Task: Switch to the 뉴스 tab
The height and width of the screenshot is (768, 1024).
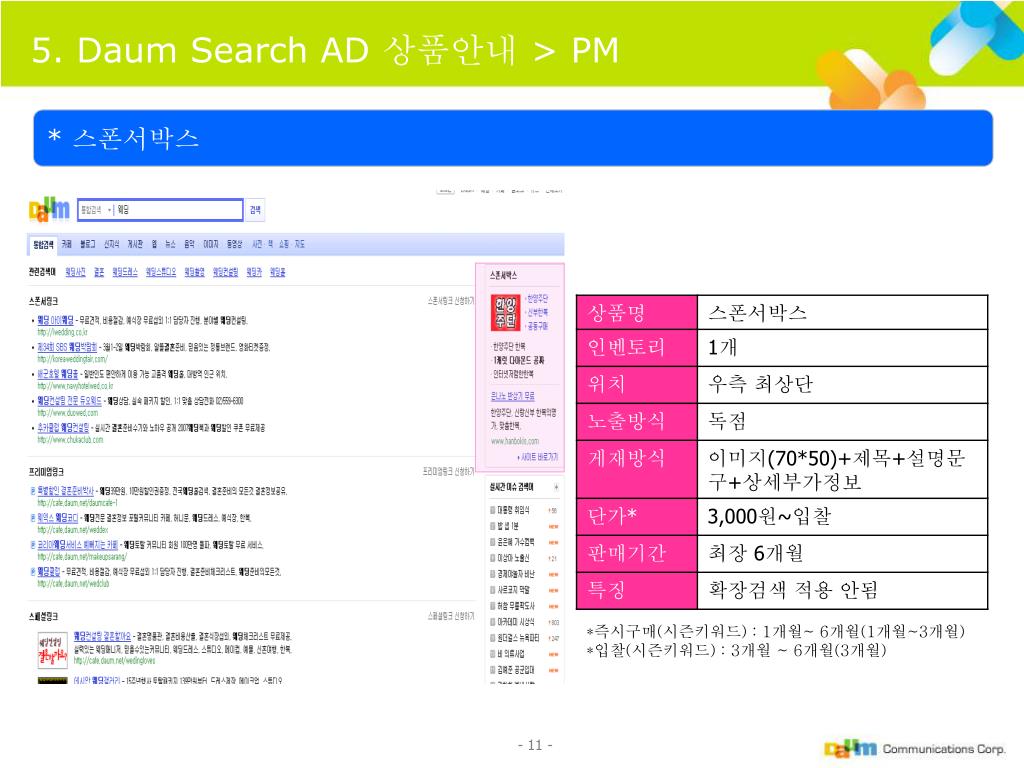Action: [x=170, y=244]
